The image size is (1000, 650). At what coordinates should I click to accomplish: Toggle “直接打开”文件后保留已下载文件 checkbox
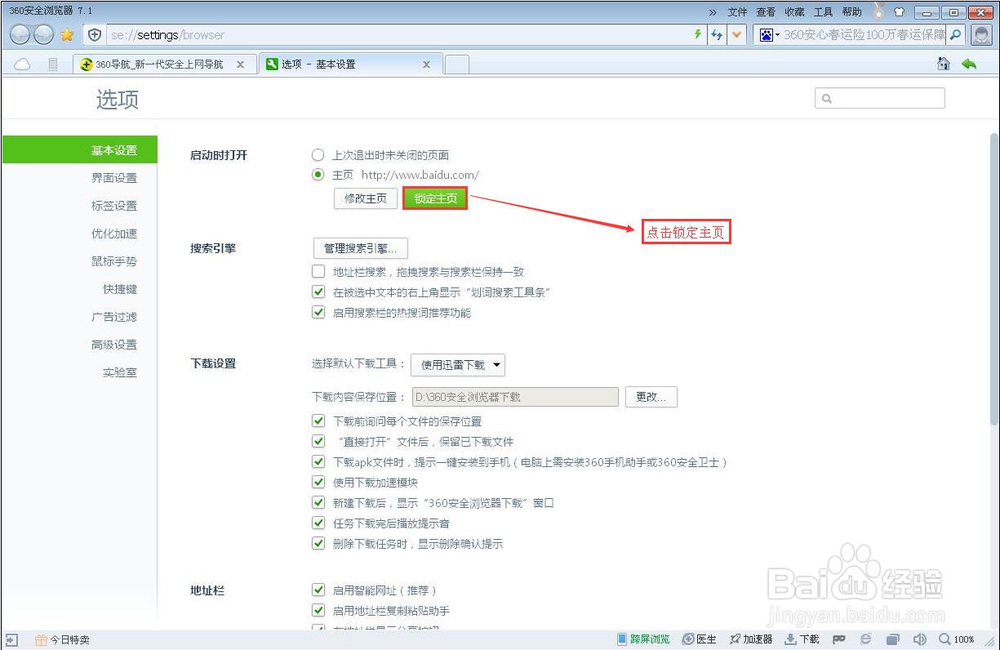[x=318, y=441]
